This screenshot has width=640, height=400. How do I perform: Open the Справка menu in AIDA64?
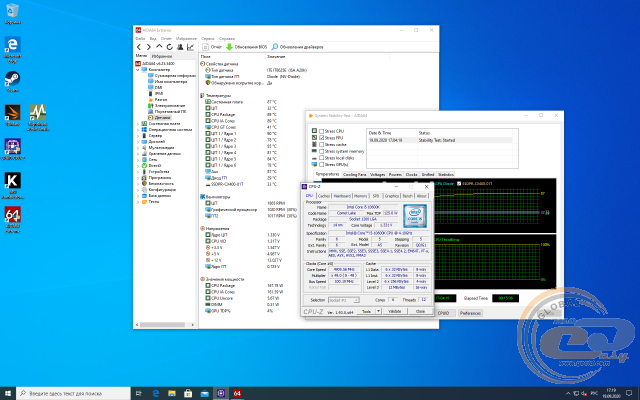click(227, 38)
